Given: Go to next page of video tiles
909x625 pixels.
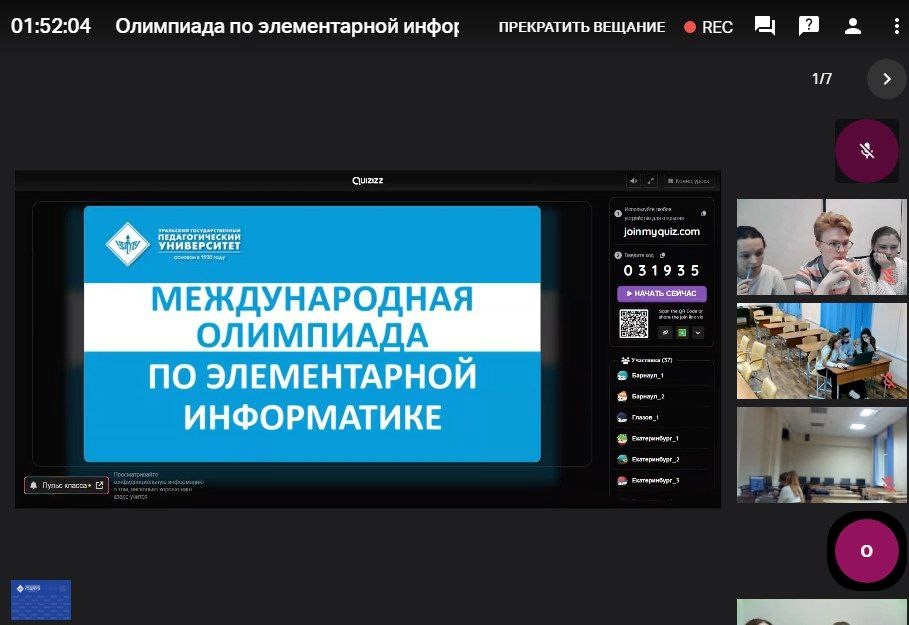Looking at the screenshot, I should click(886, 79).
